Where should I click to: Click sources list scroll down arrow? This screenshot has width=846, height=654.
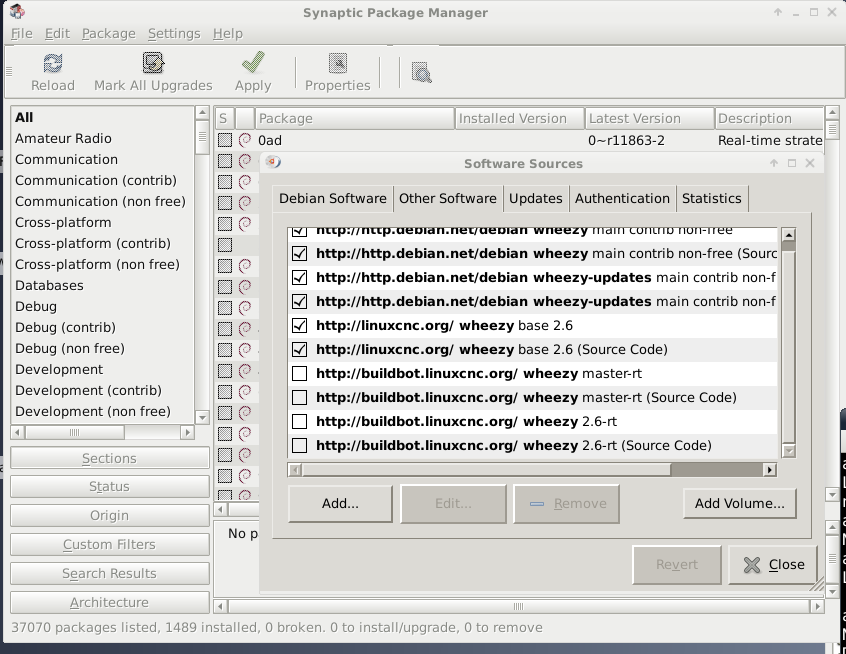pos(789,451)
